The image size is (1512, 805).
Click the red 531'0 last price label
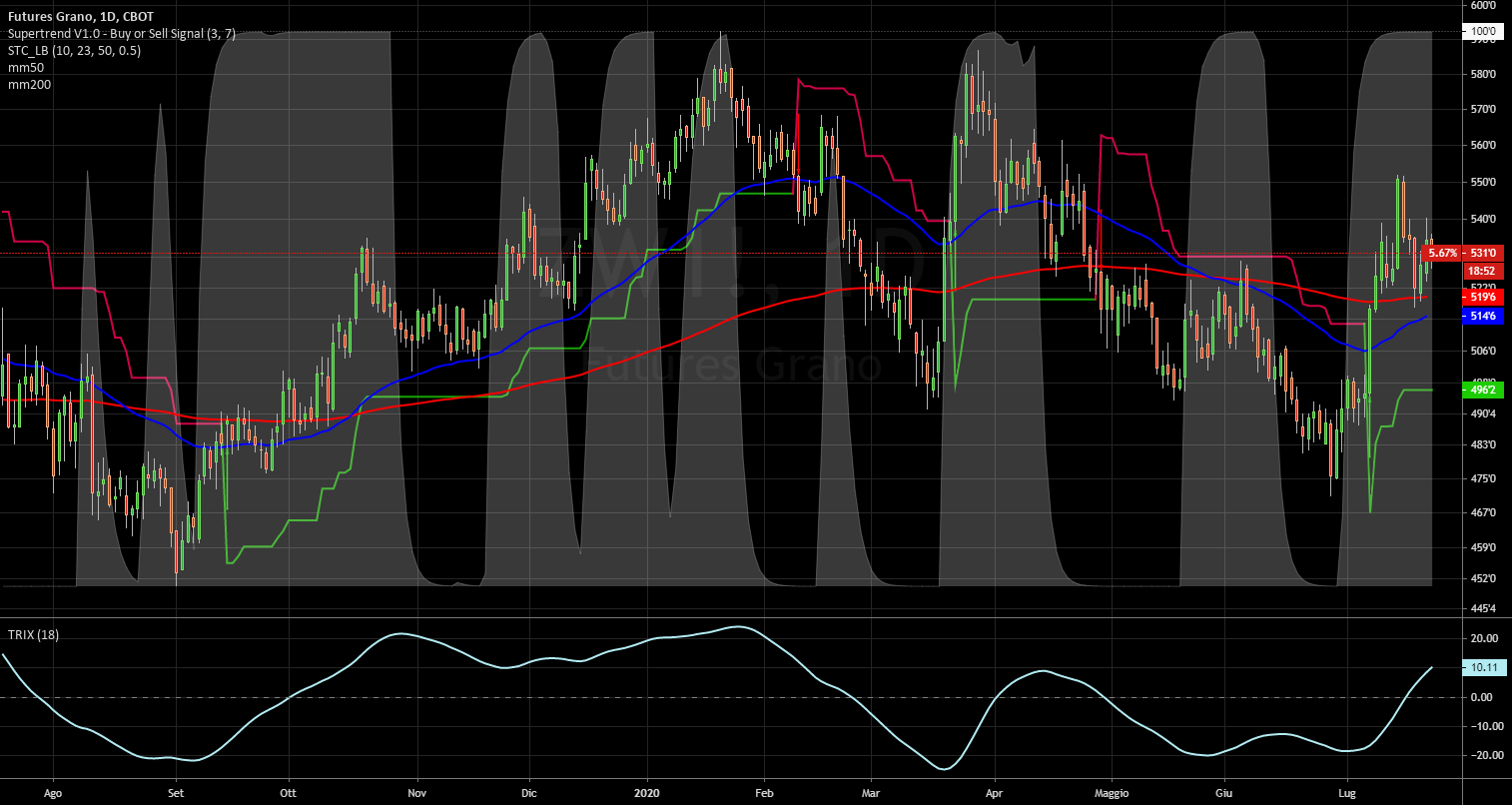coord(1483,253)
